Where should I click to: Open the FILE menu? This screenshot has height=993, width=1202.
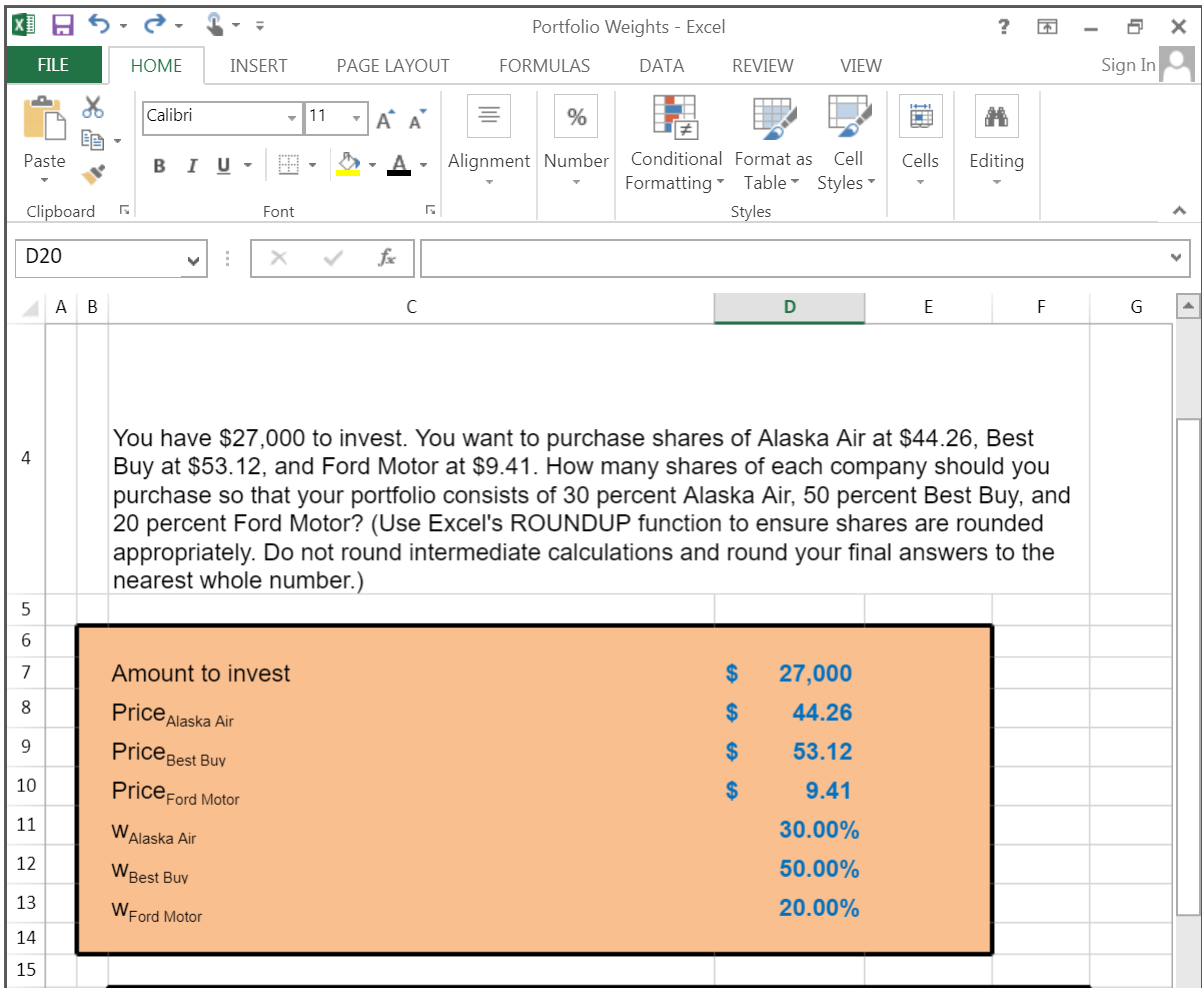click(x=53, y=64)
